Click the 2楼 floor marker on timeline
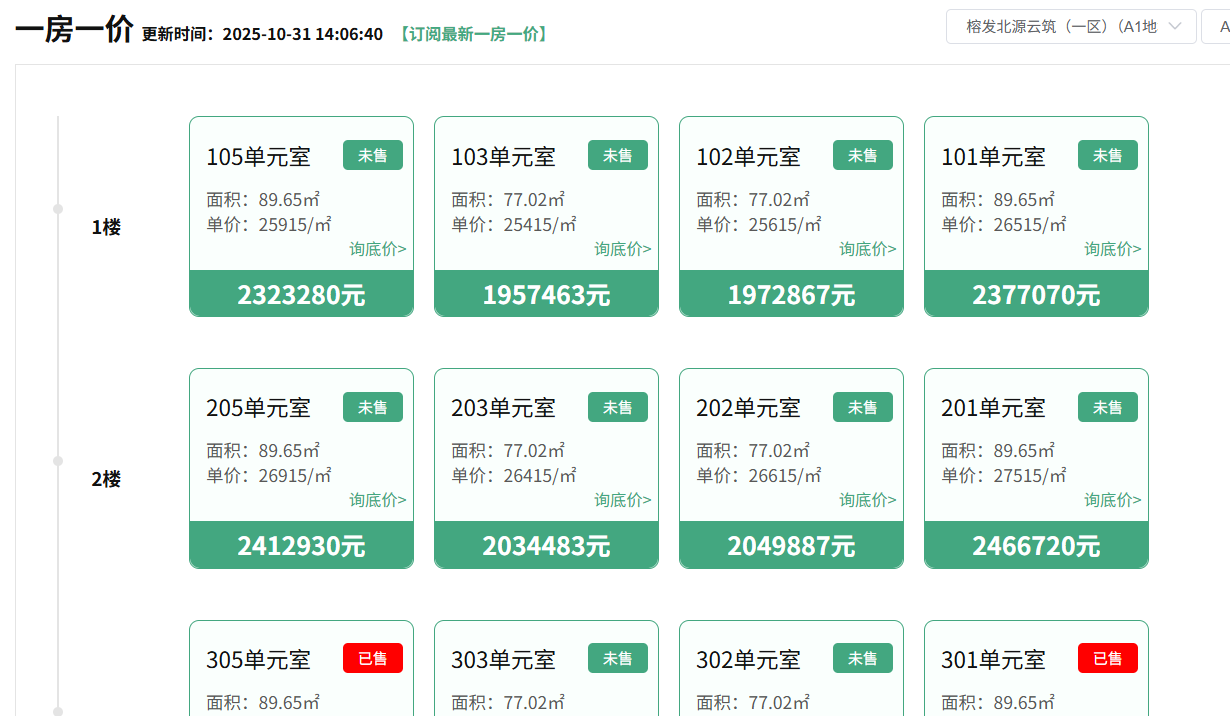This screenshot has height=716, width=1230. [x=106, y=479]
